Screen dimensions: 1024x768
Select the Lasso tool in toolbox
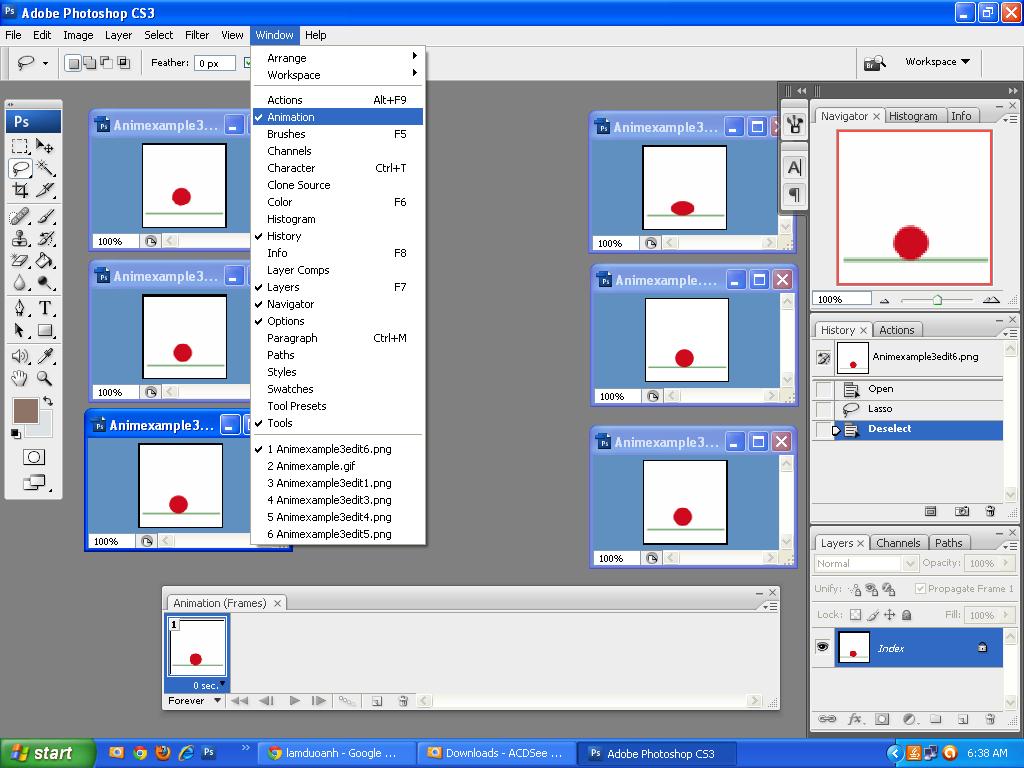20,168
